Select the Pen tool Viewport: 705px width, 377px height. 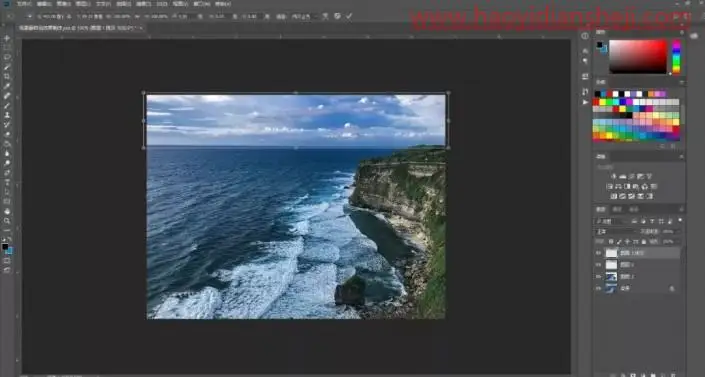tap(7, 172)
